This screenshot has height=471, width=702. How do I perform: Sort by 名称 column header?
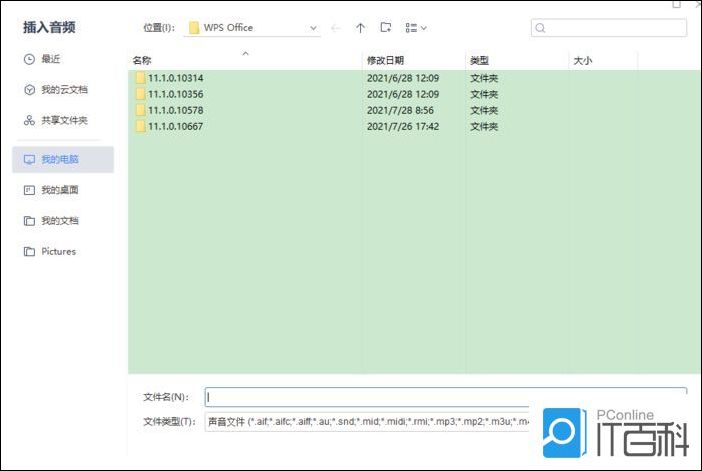[x=142, y=60]
